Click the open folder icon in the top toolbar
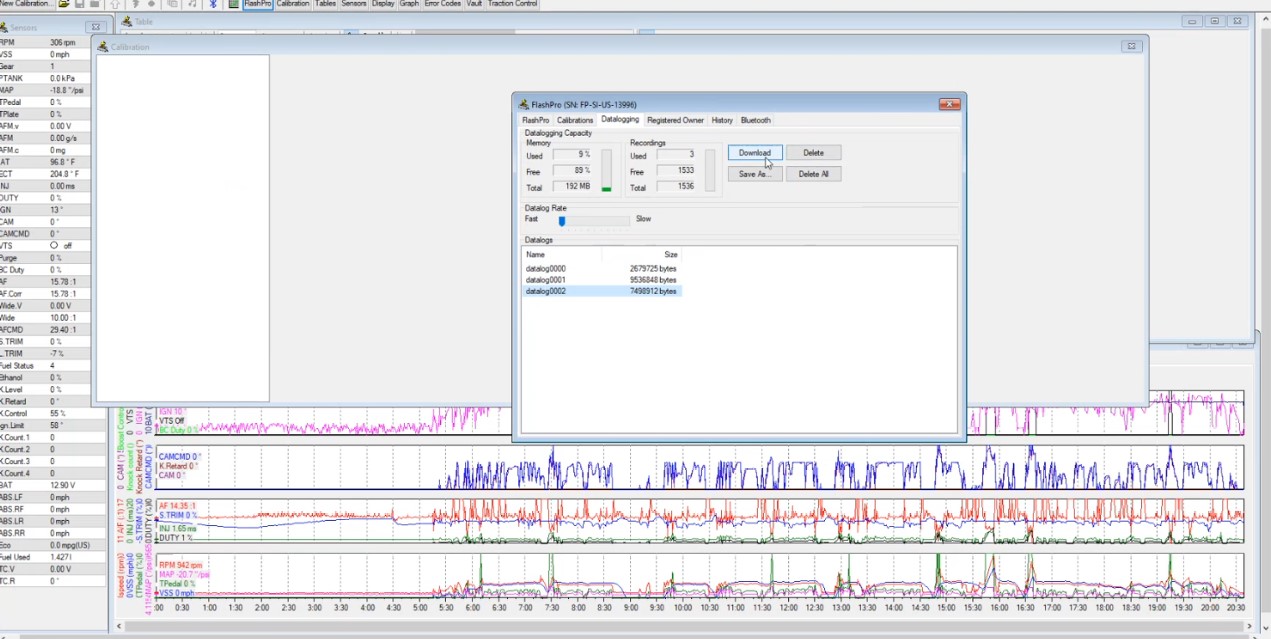This screenshot has width=1271, height=639. [x=64, y=4]
